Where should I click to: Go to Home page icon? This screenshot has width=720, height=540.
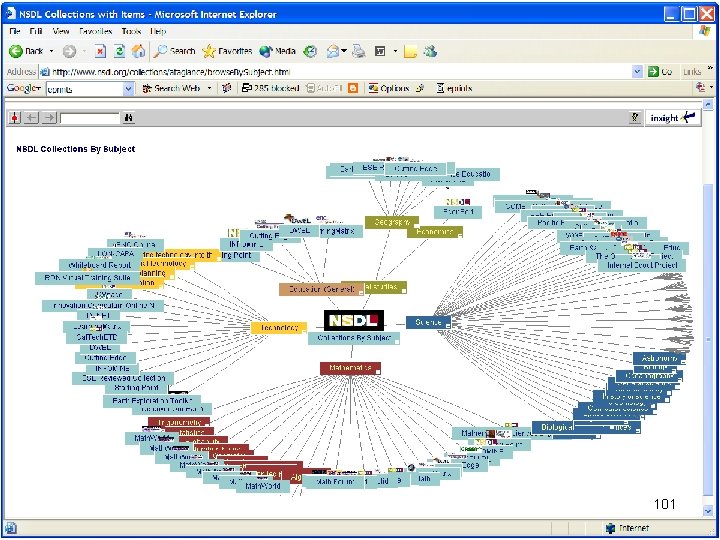[138, 51]
